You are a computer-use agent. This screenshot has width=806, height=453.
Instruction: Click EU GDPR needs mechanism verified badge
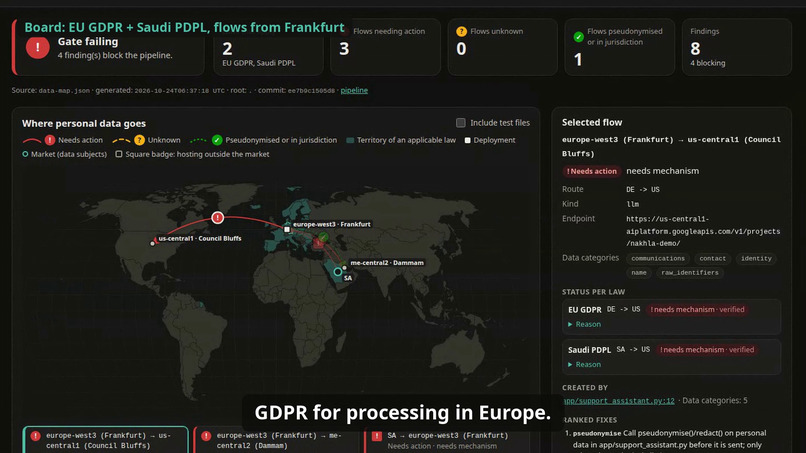[x=697, y=310]
